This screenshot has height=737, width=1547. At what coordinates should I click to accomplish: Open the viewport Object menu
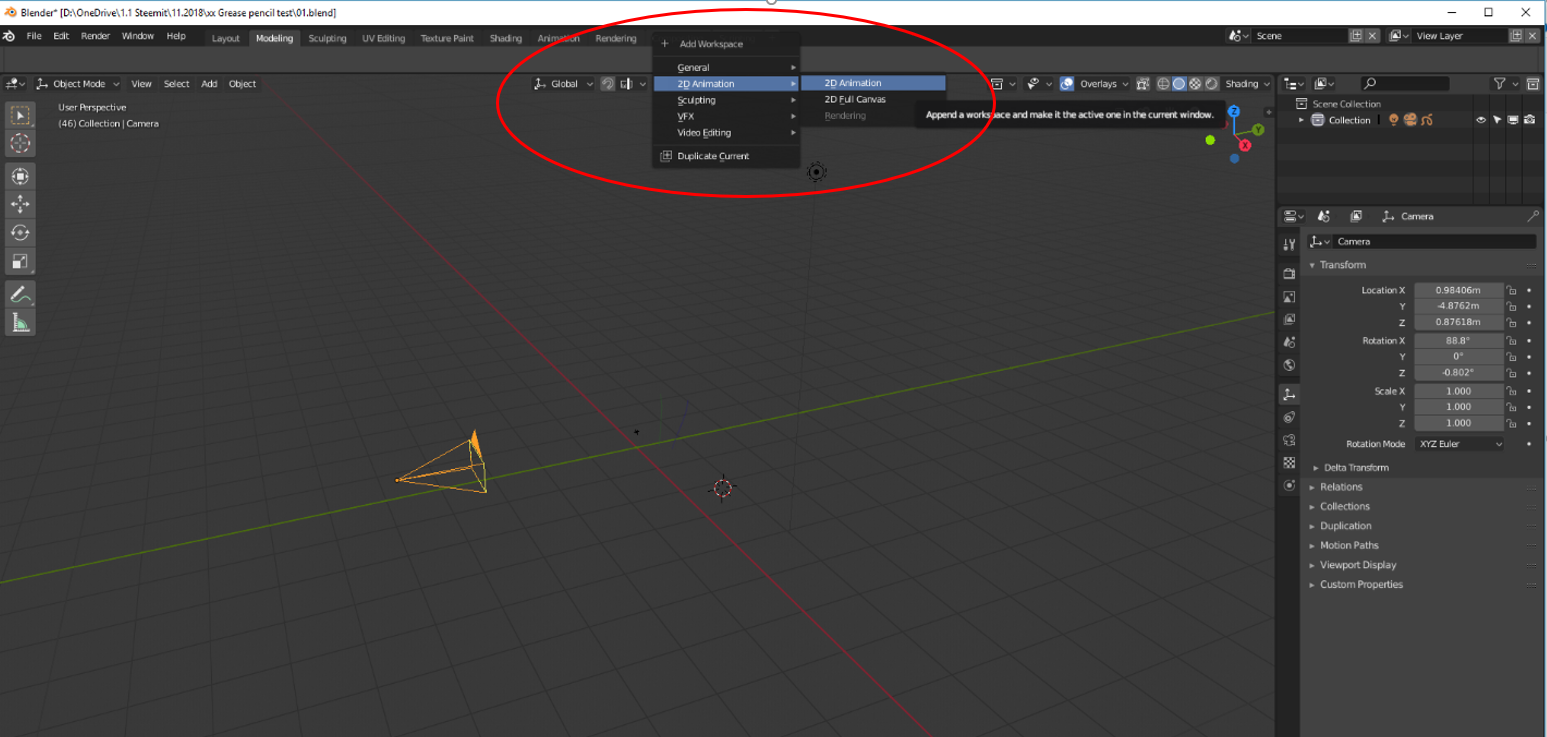point(242,84)
